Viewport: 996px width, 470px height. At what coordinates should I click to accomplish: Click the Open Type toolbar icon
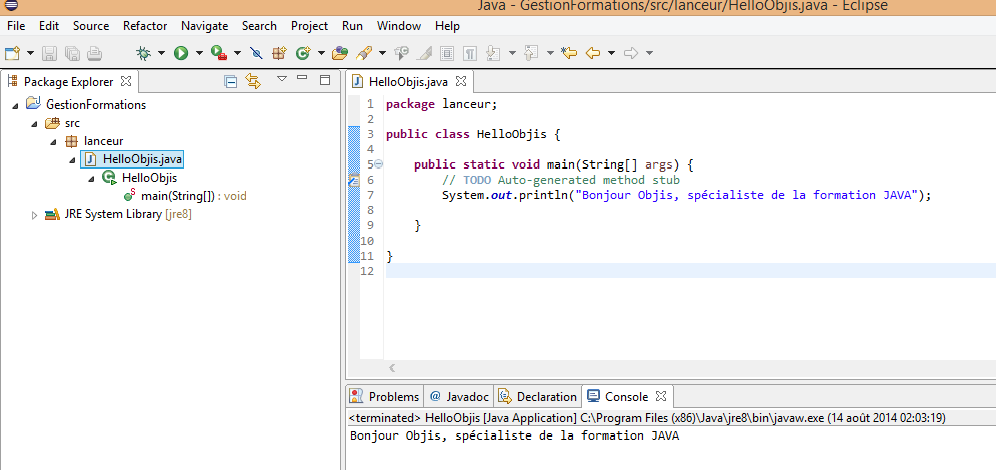point(340,53)
